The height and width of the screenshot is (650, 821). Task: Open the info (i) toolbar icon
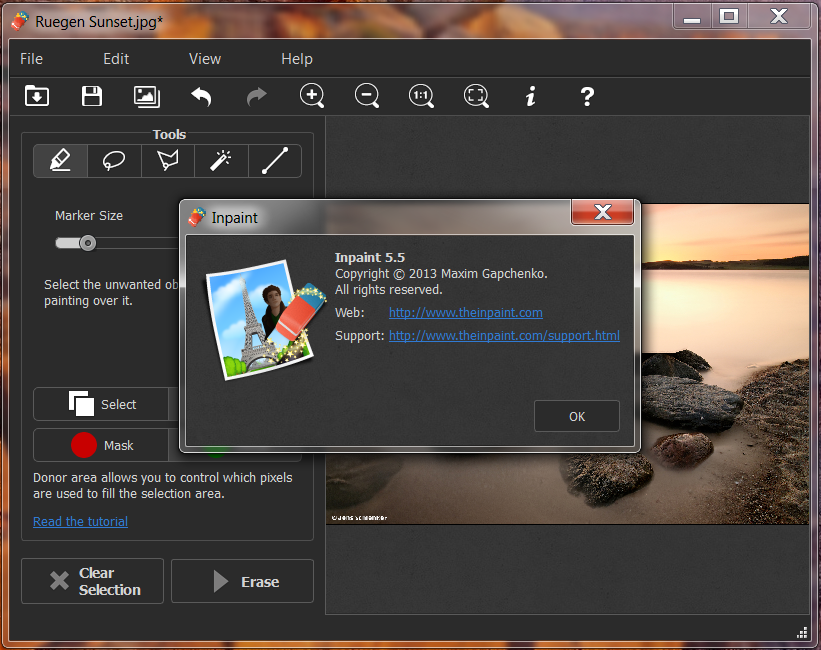tap(531, 96)
